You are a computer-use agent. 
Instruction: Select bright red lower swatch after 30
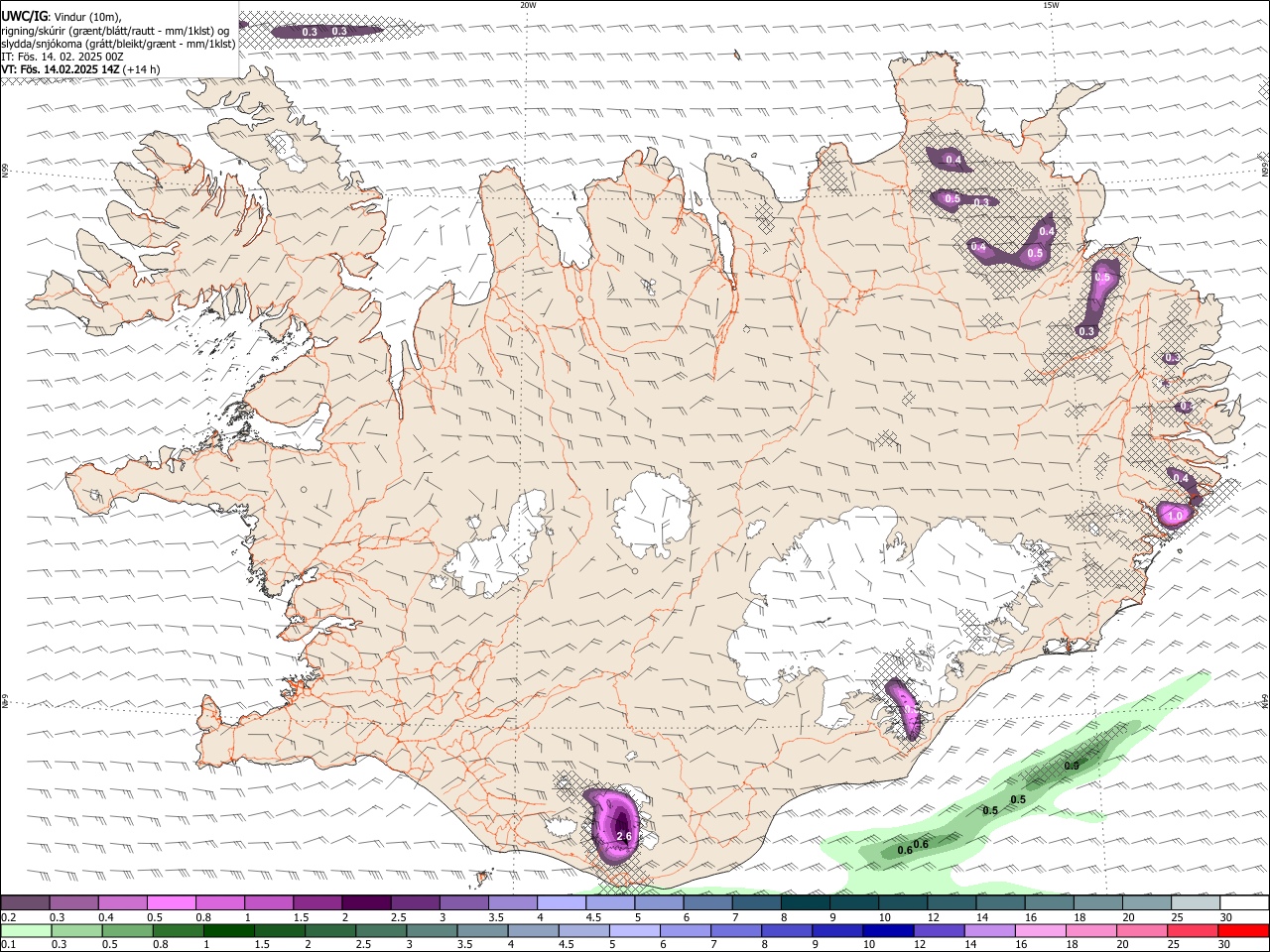1244,930
